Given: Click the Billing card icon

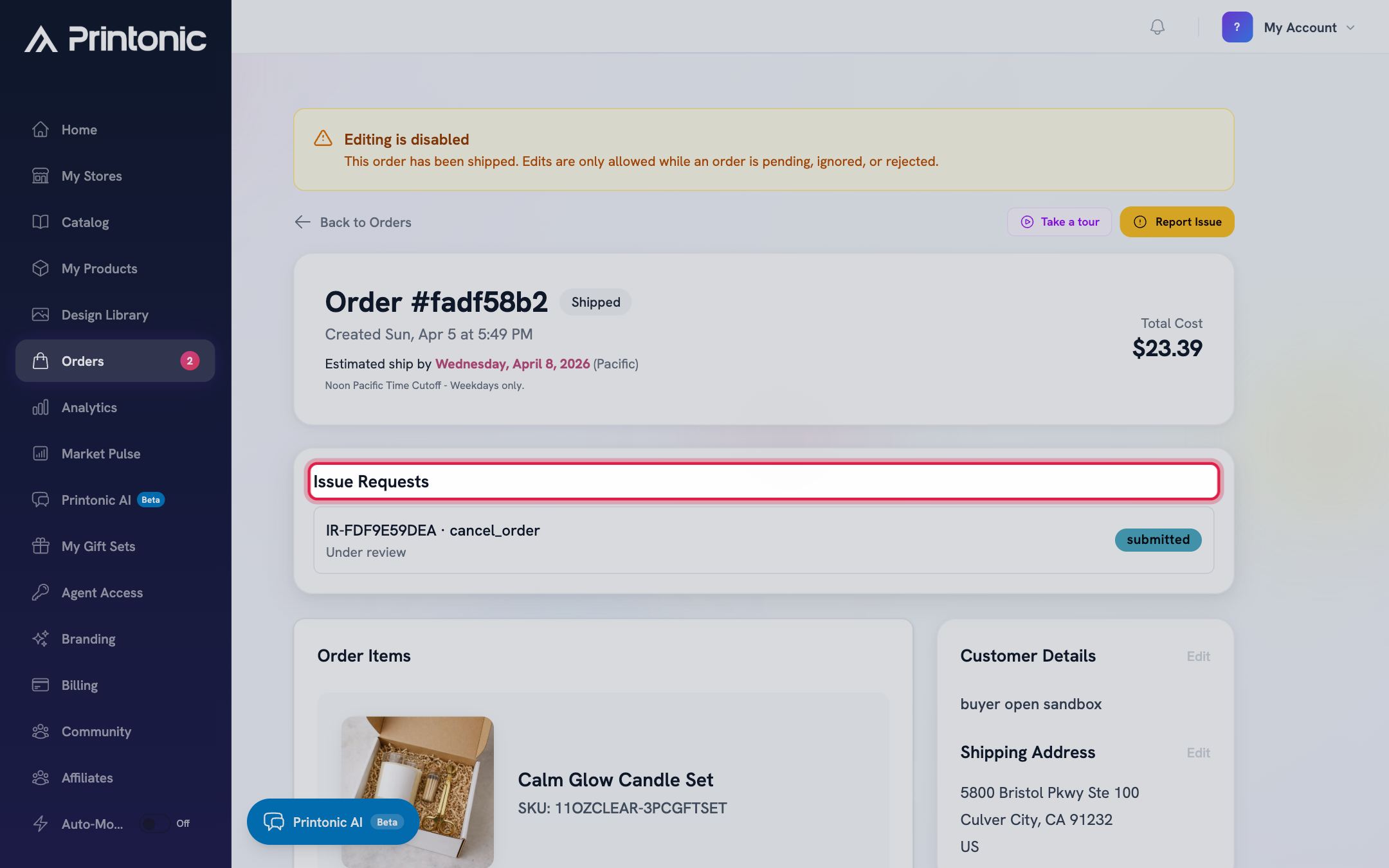Looking at the screenshot, I should [41, 685].
